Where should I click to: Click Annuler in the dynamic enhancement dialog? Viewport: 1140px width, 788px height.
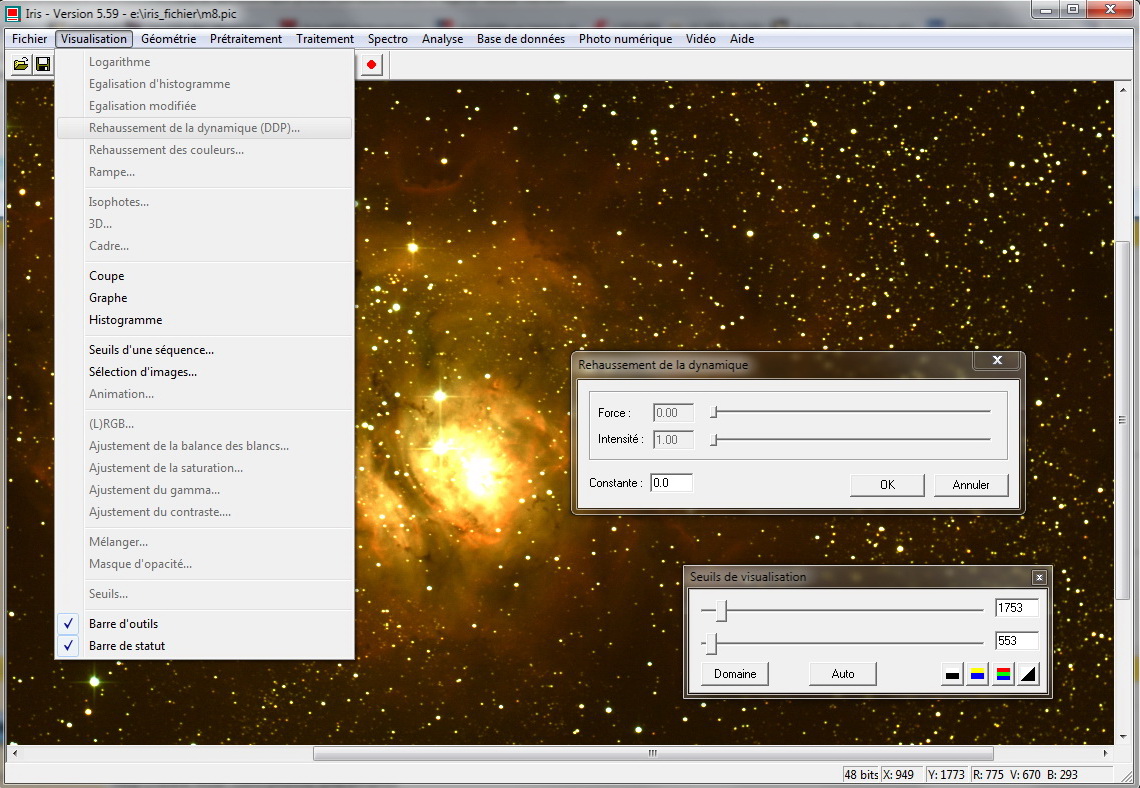point(971,485)
